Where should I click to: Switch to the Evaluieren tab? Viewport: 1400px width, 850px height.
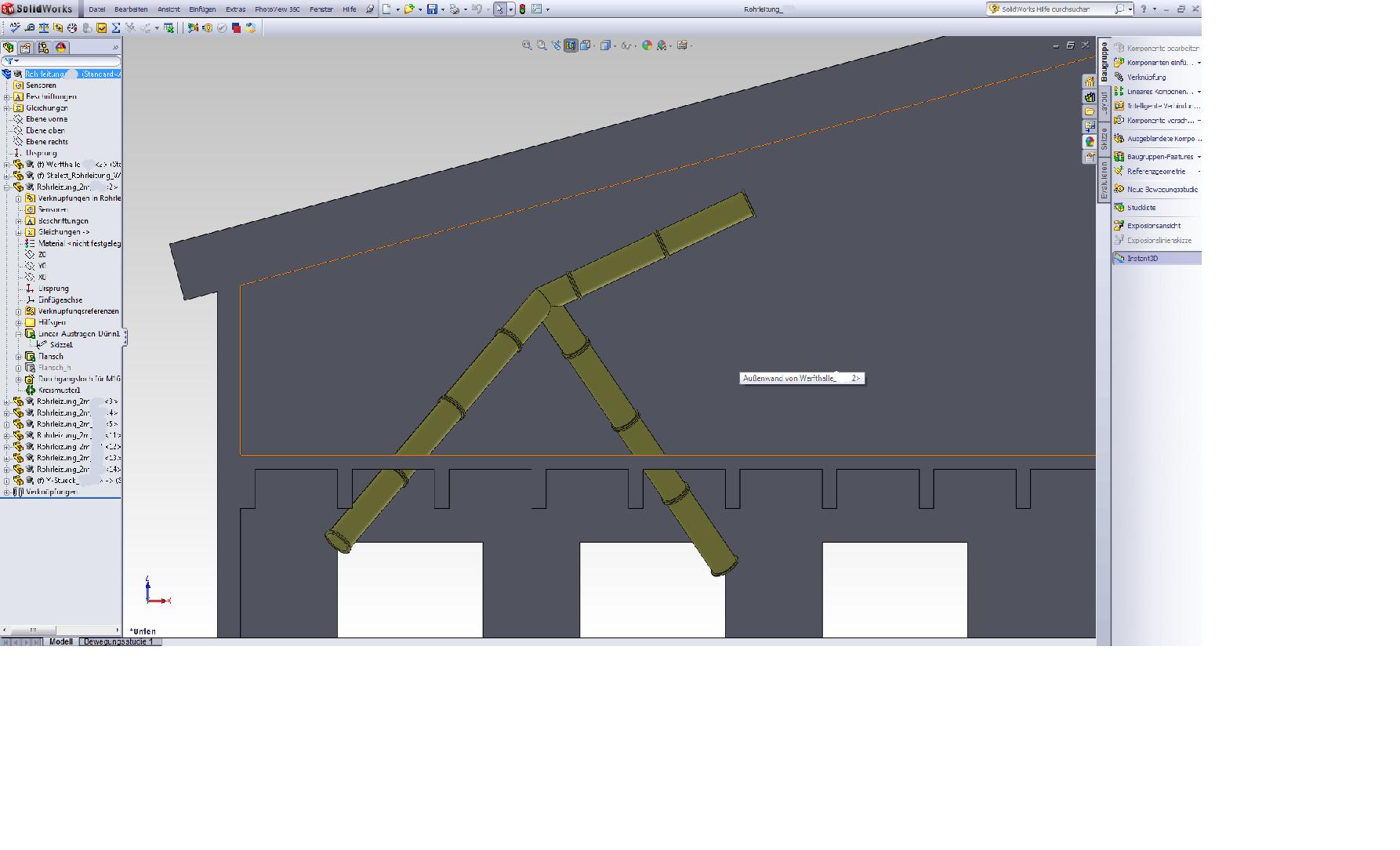pyautogui.click(x=1104, y=180)
